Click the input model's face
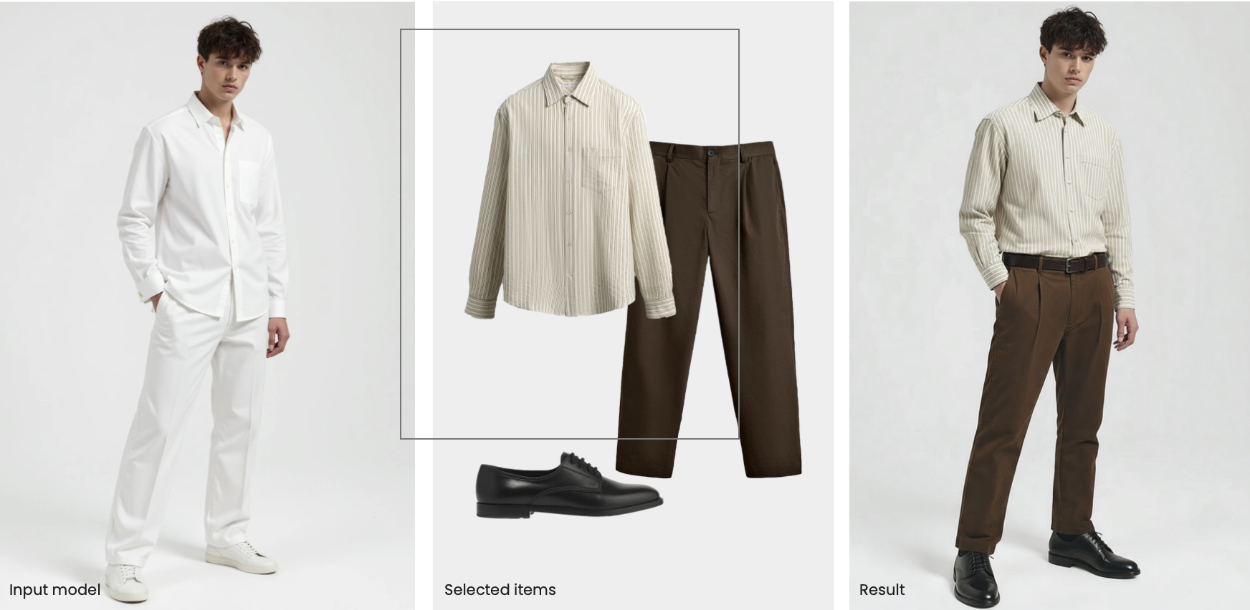The width and height of the screenshot is (1250, 610). coord(224,72)
